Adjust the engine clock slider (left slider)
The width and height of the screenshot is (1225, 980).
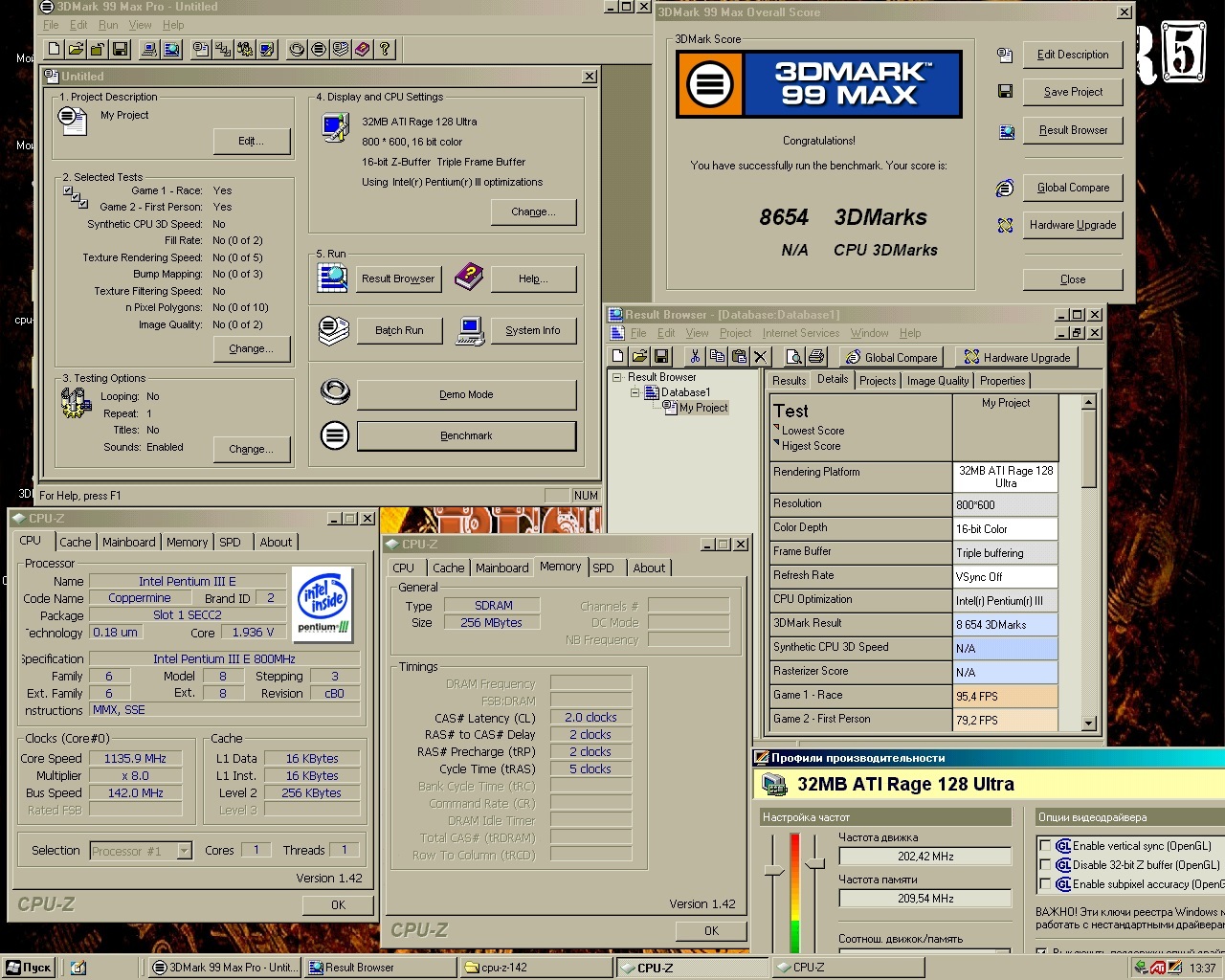[x=773, y=870]
